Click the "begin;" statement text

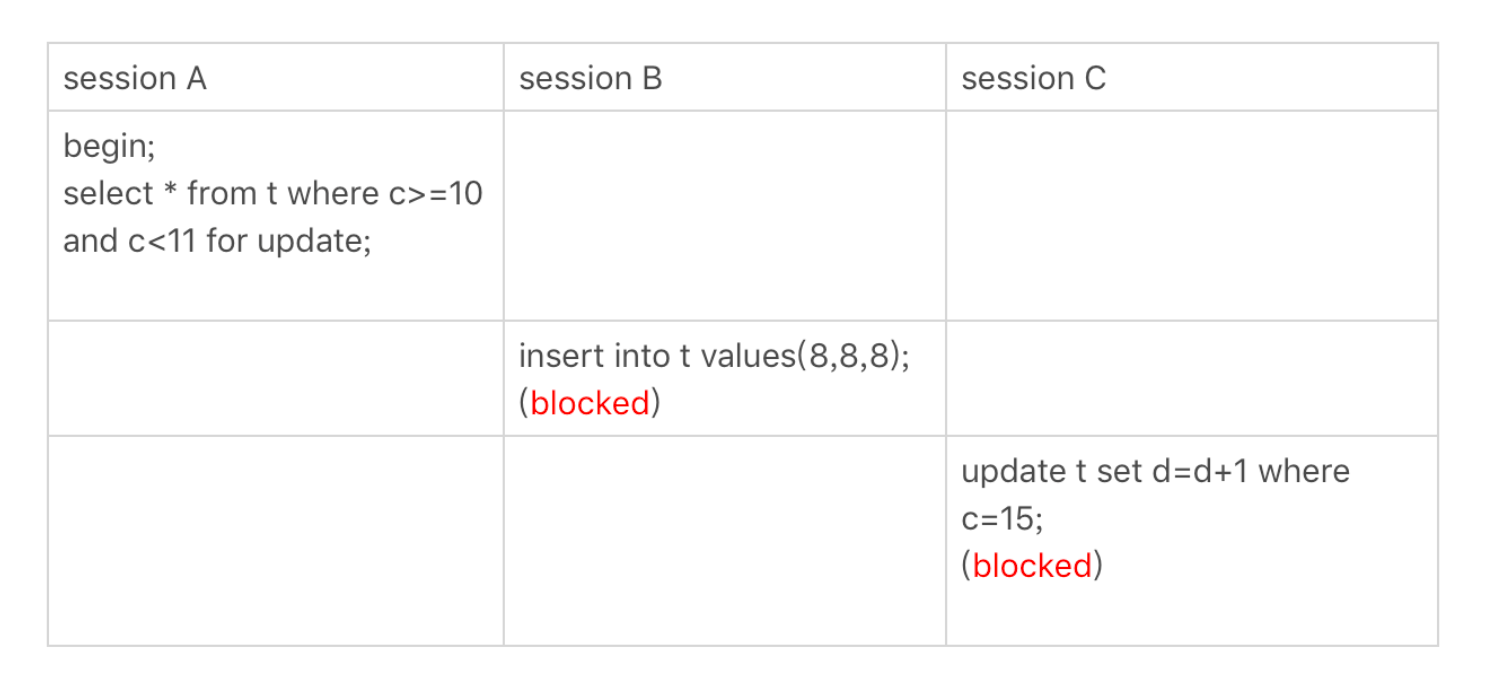click(110, 147)
